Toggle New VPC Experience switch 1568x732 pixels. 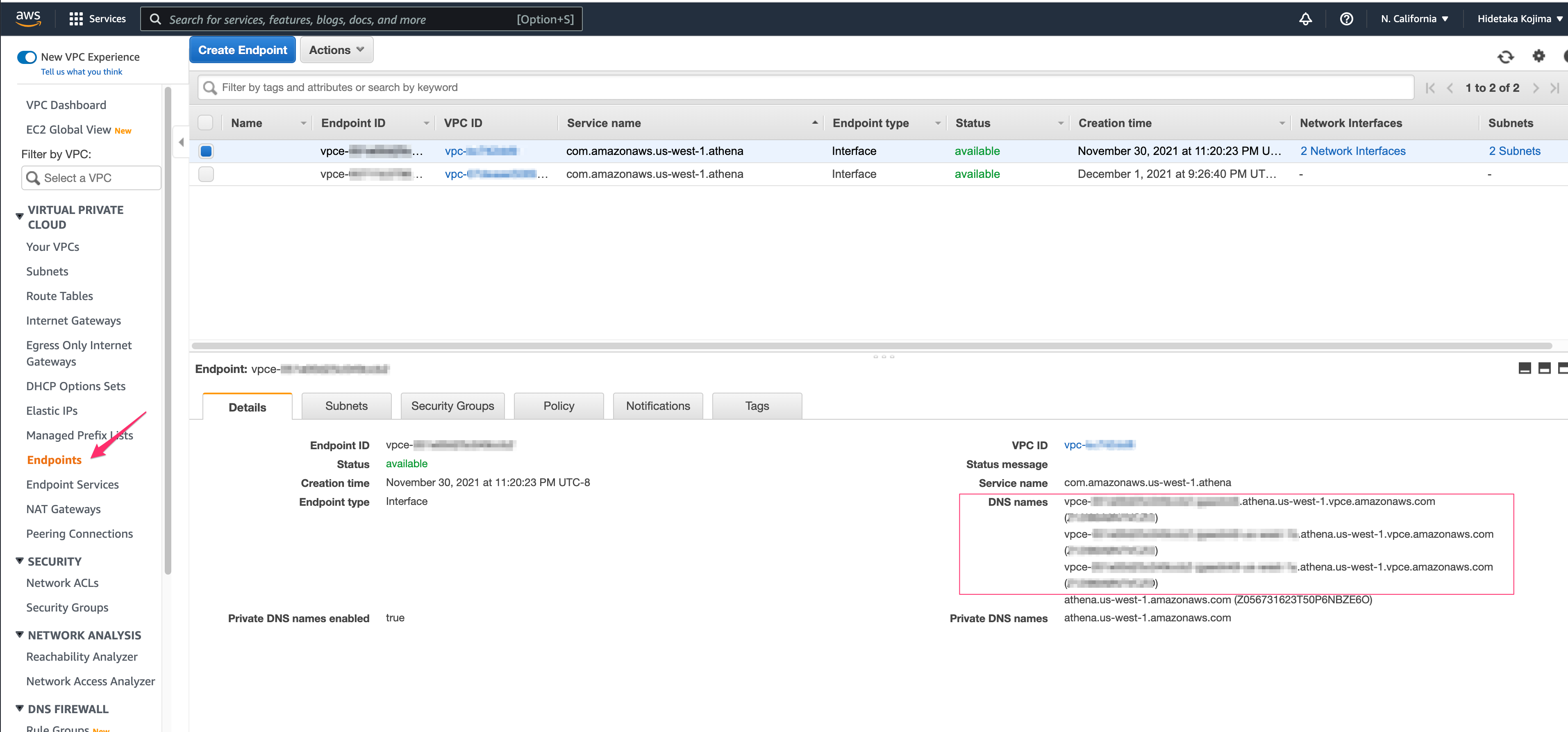pyautogui.click(x=27, y=57)
